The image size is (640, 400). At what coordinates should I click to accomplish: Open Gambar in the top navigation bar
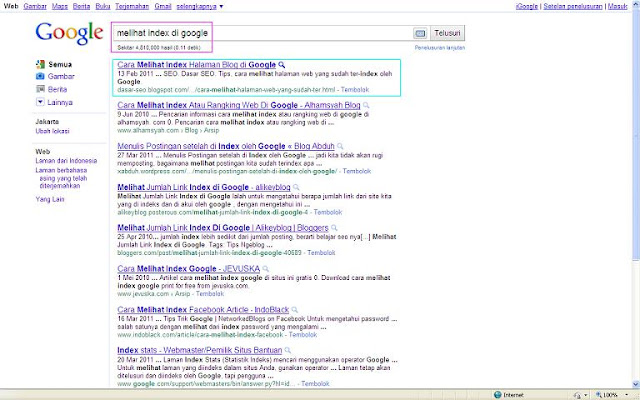click(35, 7)
